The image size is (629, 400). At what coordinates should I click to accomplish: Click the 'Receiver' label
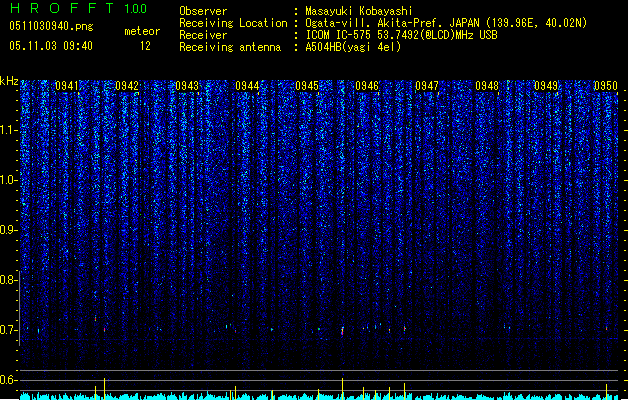[x=203, y=35]
